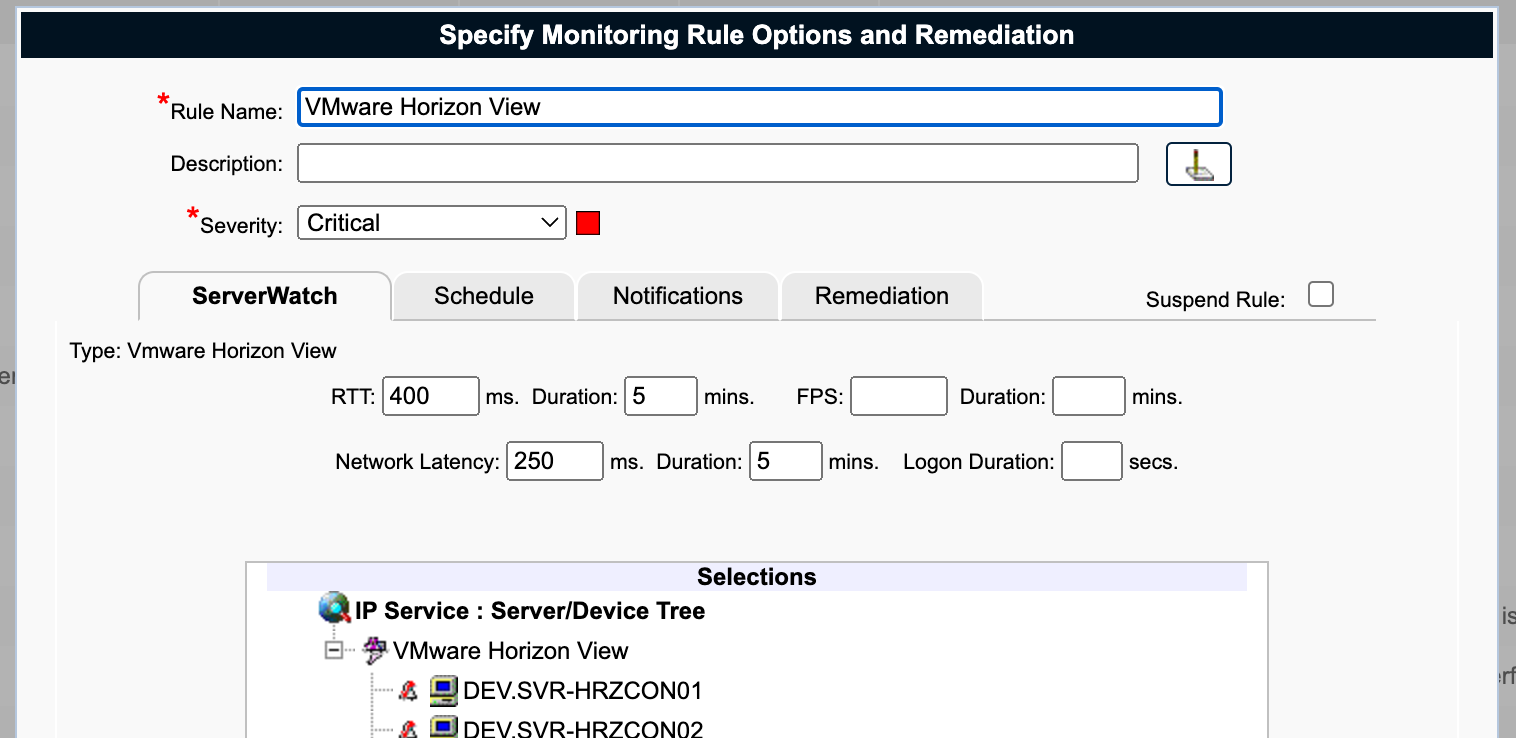Click the RTT value field
This screenshot has height=738, width=1516.
click(x=431, y=396)
